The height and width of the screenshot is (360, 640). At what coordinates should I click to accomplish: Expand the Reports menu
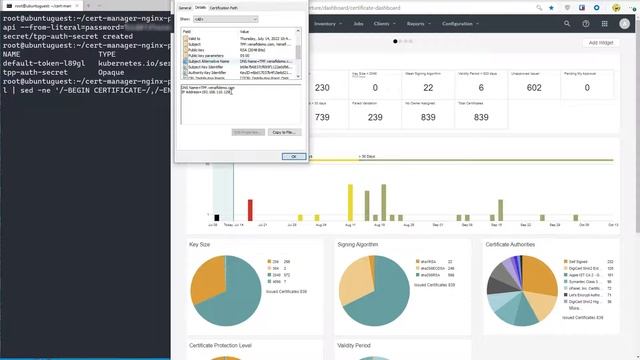[418, 24]
